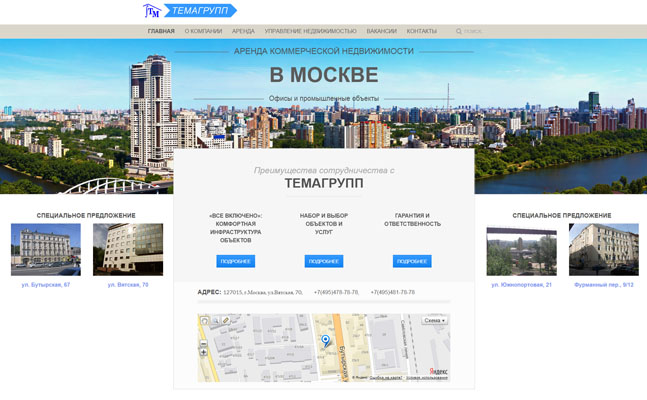Open the О КОМПАНИИ menu item

(x=203, y=31)
